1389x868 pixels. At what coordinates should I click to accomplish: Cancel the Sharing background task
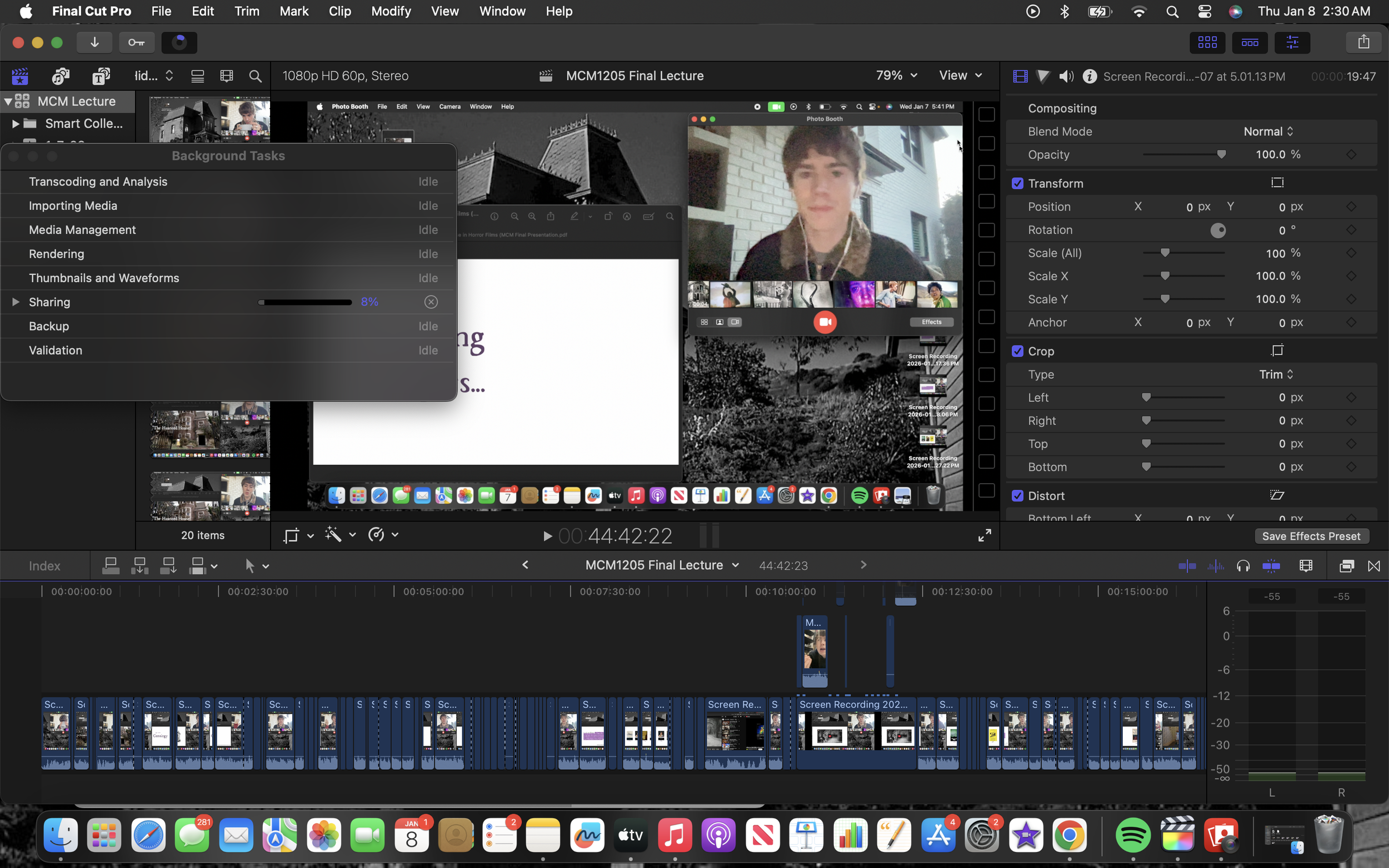coord(431,302)
